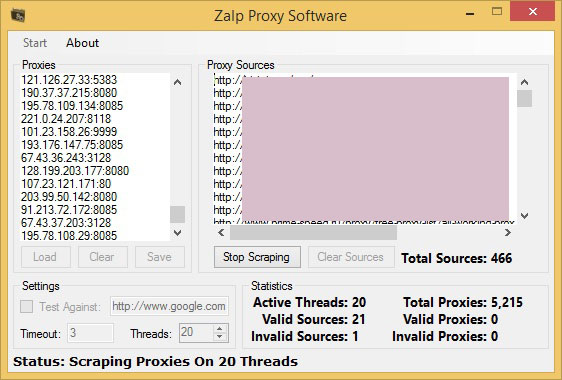Click the Save proxies button
Image resolution: width=562 pixels, height=380 pixels.
point(160,257)
